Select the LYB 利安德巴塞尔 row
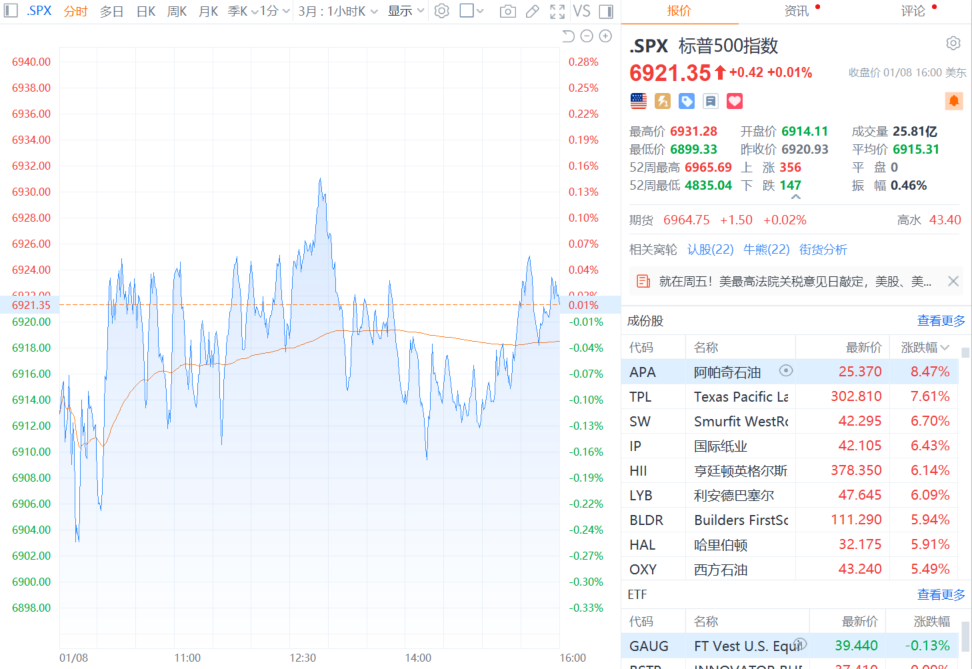972x669 pixels. (789, 495)
